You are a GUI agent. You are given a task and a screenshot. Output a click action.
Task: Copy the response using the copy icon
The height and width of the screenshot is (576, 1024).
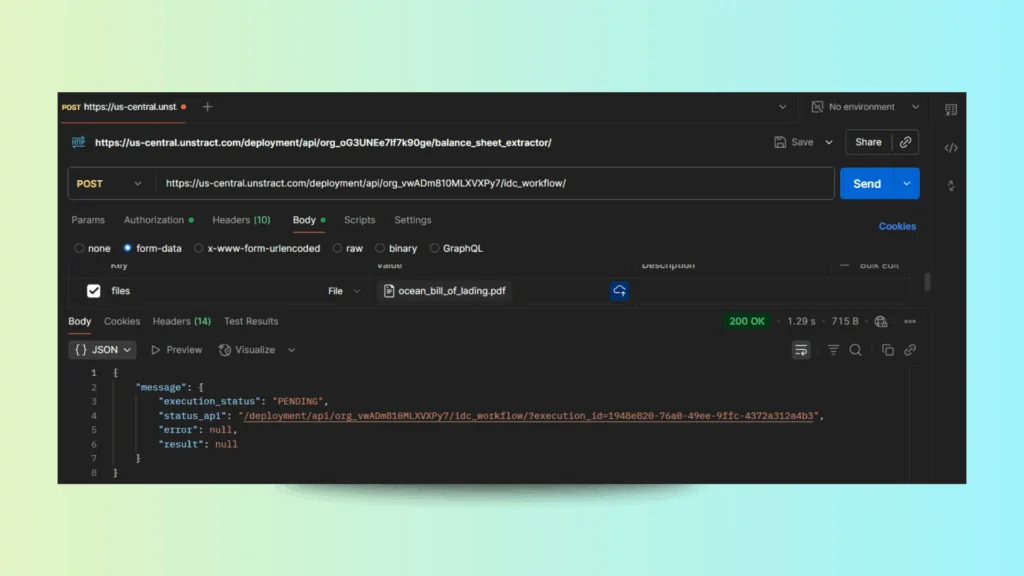pyautogui.click(x=888, y=350)
